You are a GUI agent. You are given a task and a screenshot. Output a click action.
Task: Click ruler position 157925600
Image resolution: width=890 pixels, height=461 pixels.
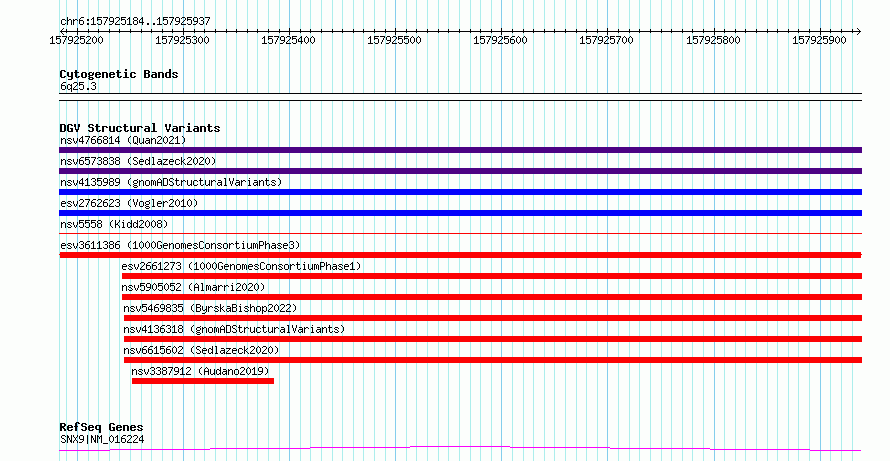click(500, 40)
